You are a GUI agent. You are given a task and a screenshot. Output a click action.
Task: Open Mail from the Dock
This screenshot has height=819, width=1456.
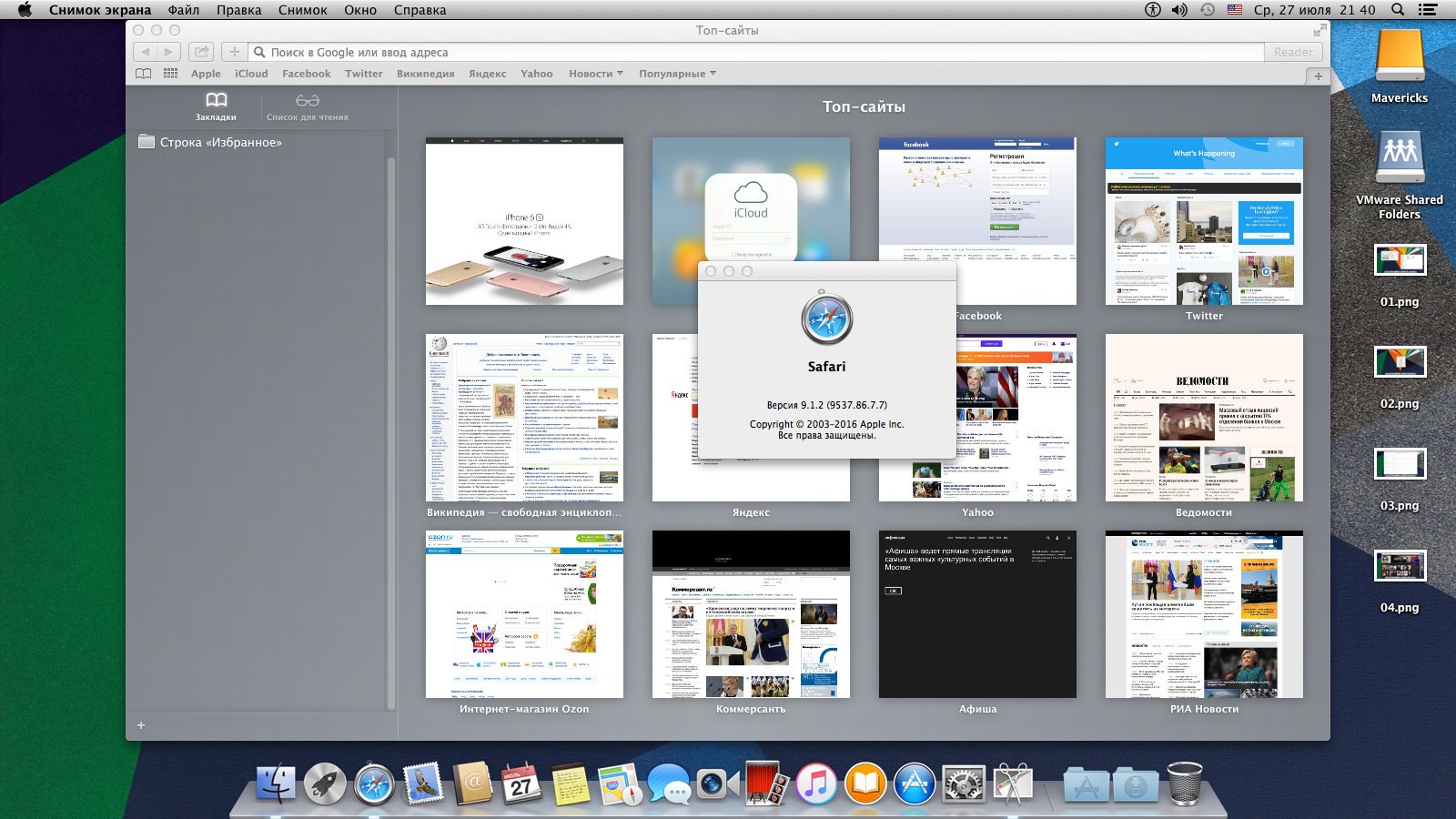[423, 783]
